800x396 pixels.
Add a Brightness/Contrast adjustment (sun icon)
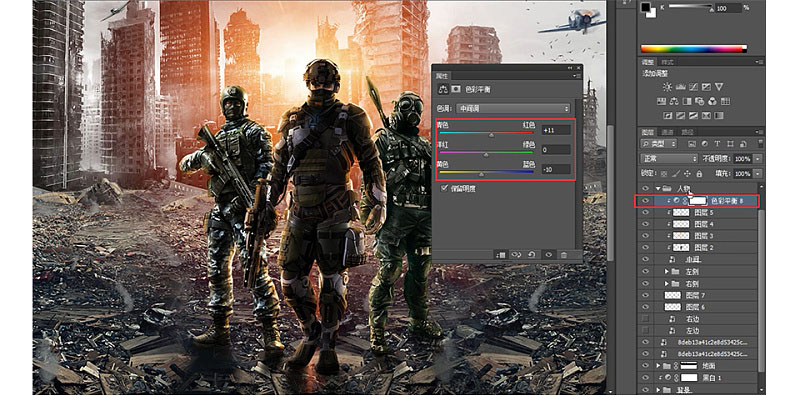(x=667, y=87)
